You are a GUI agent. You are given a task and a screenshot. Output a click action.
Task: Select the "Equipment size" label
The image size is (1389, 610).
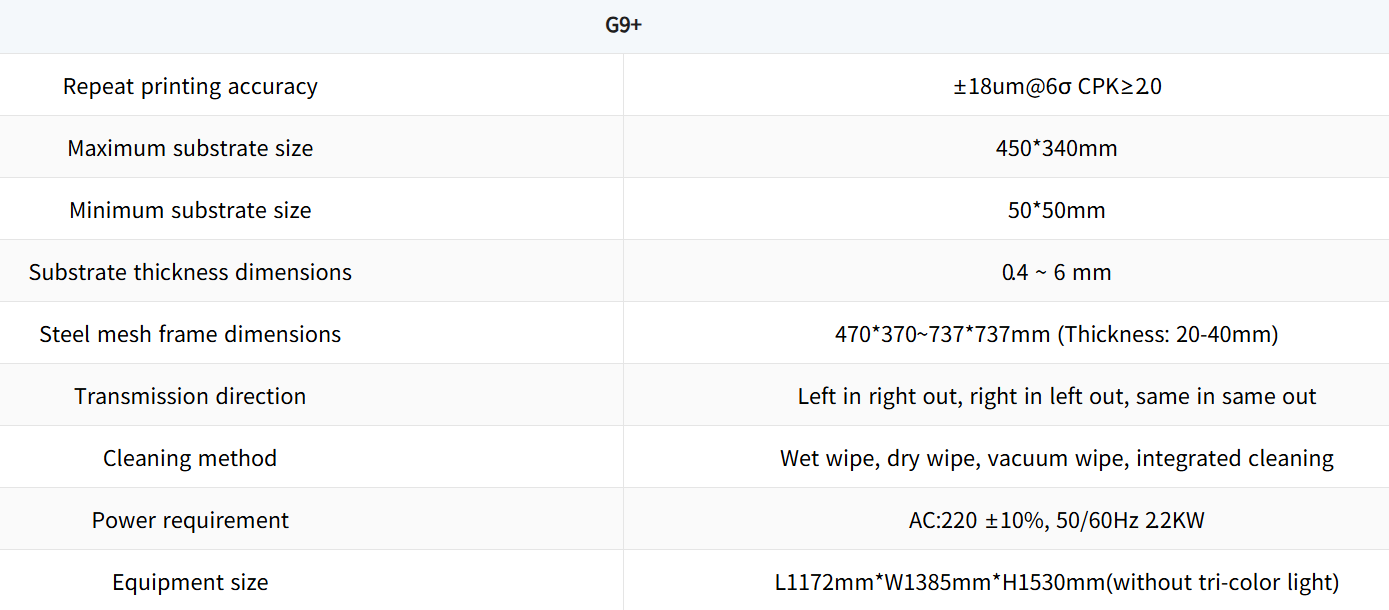click(x=190, y=582)
